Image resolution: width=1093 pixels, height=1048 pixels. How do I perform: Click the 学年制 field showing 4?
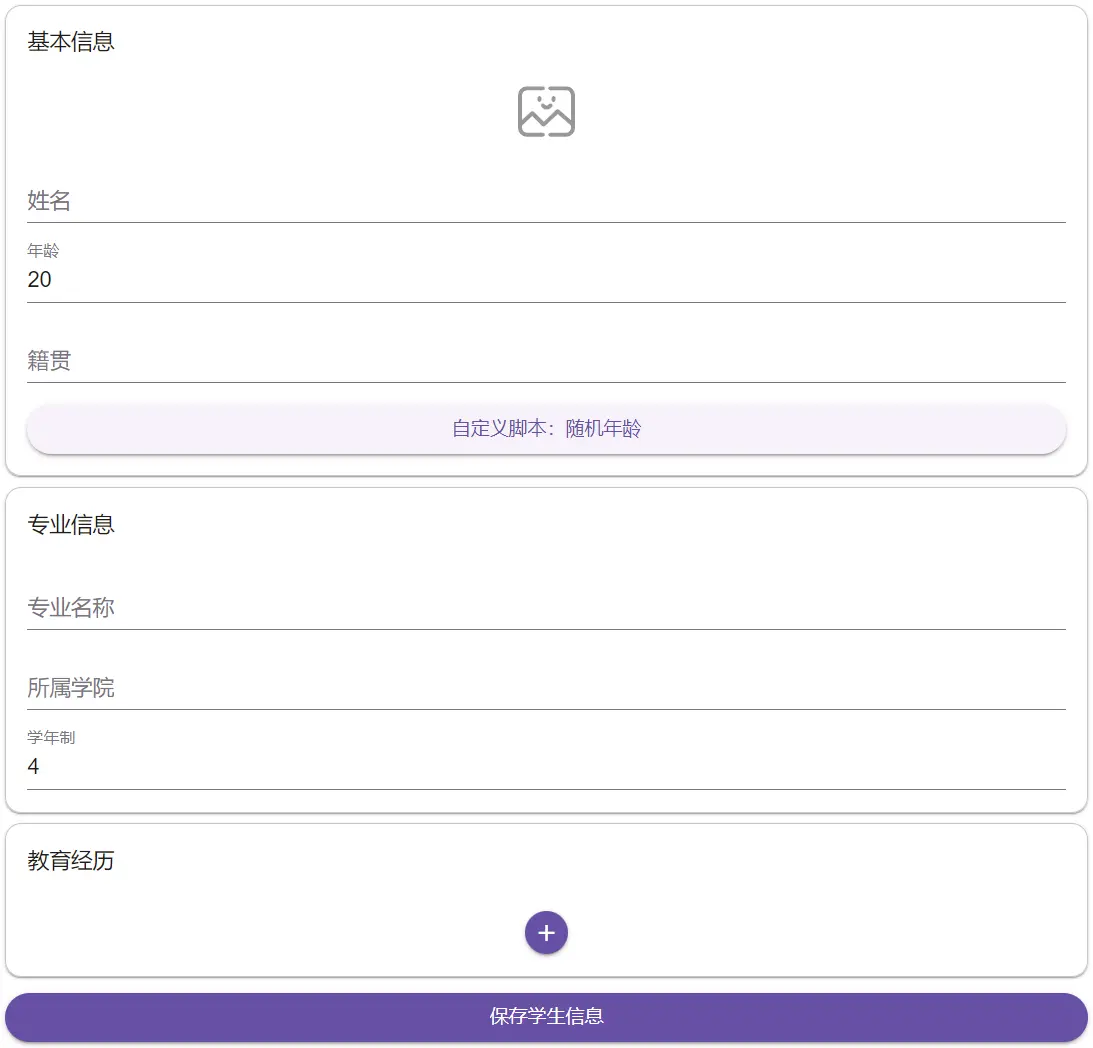click(x=546, y=757)
